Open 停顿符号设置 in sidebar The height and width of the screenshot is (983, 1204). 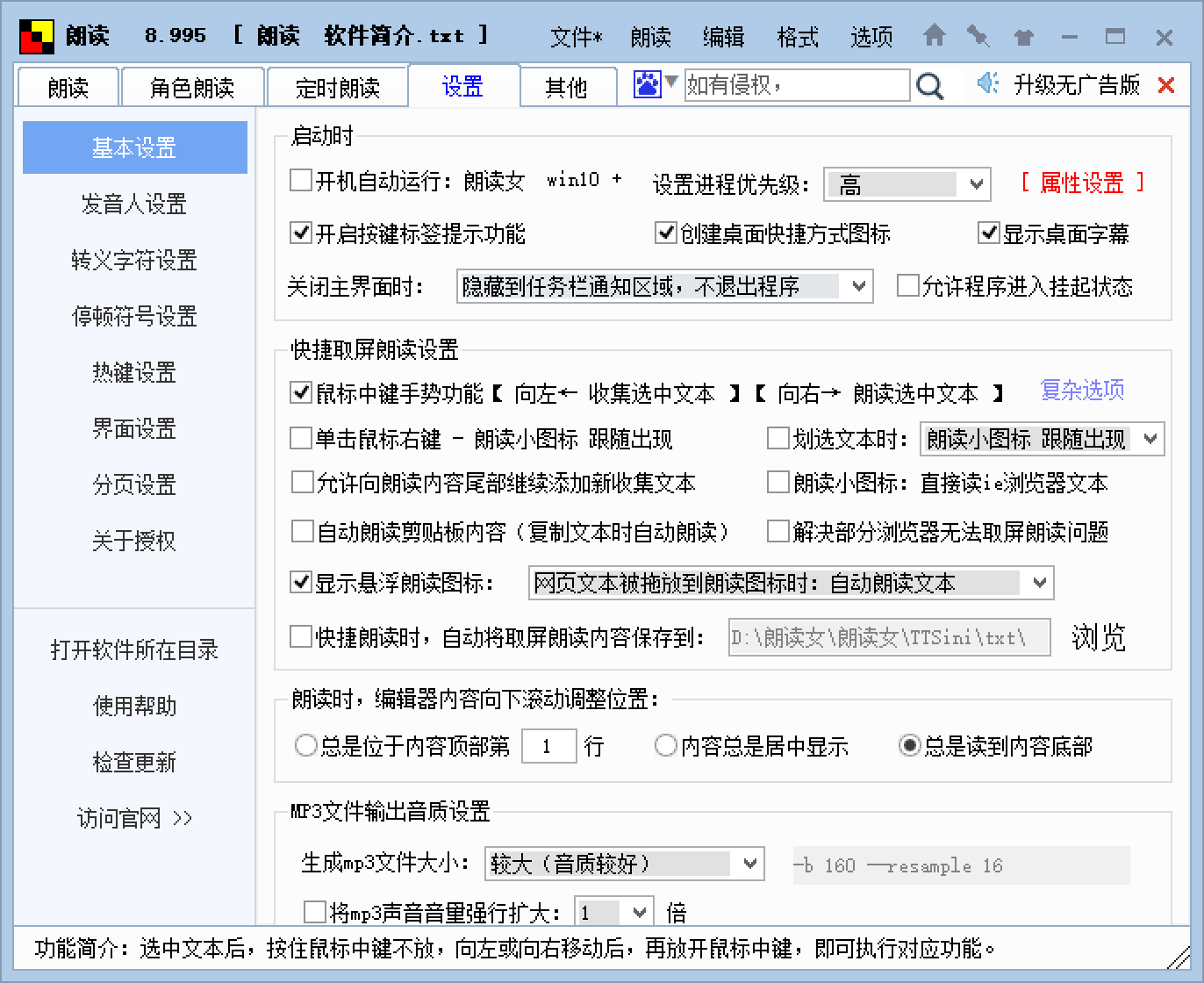(134, 316)
